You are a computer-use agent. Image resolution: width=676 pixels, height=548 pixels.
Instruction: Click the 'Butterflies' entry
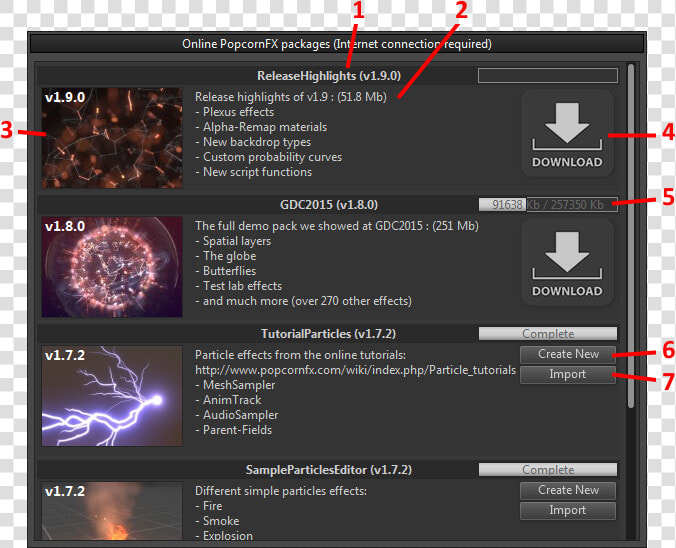pos(225,271)
